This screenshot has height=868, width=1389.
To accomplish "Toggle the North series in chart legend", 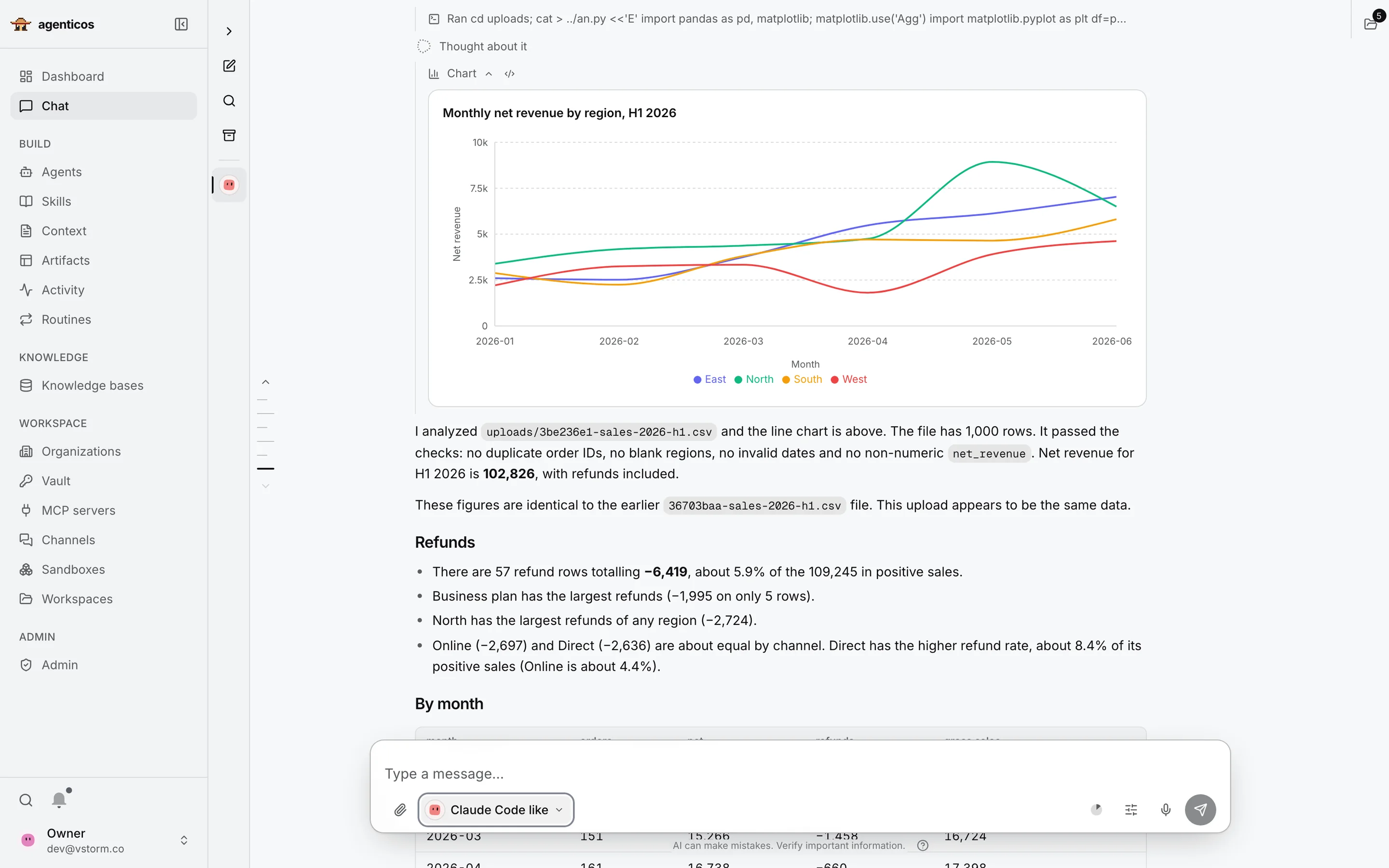I will 754,379.
